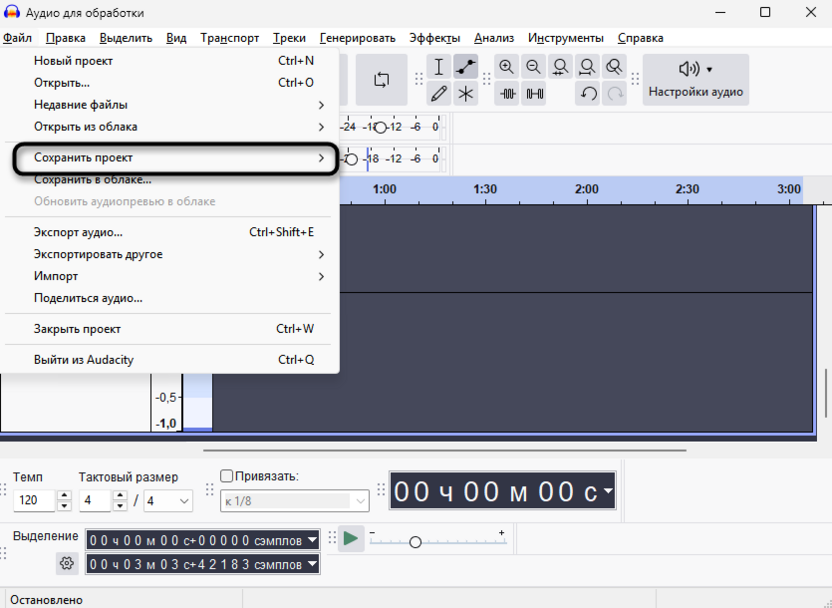Viewport: 832px width, 608px height.
Task: Click Fit project to width icon
Action: click(x=587, y=67)
